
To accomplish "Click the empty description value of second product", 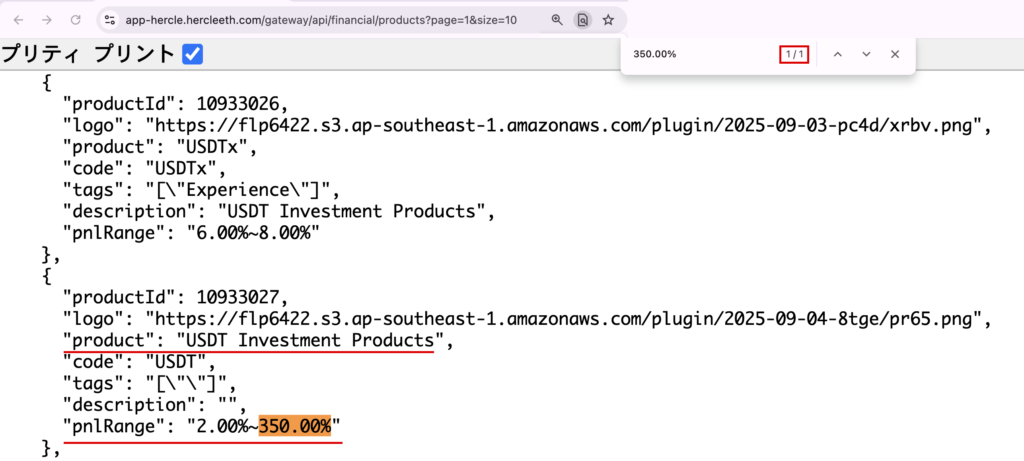I will pos(228,405).
